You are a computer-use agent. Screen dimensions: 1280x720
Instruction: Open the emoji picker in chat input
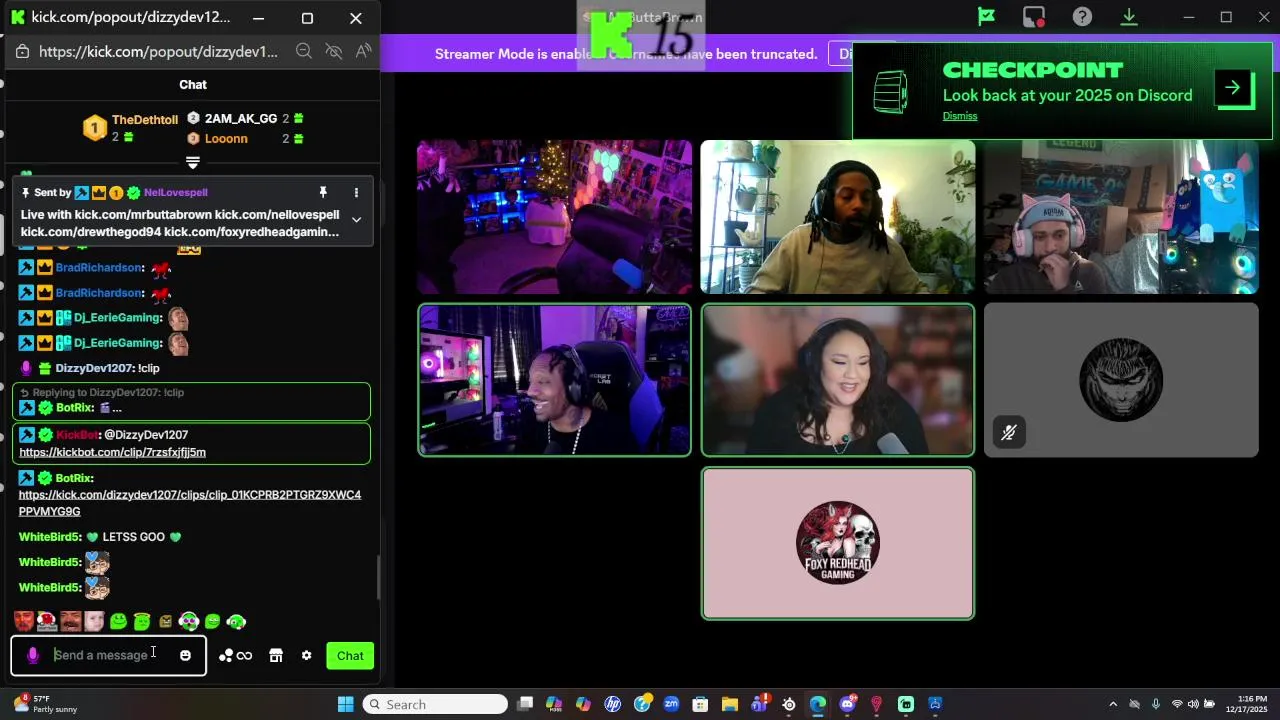(x=185, y=656)
